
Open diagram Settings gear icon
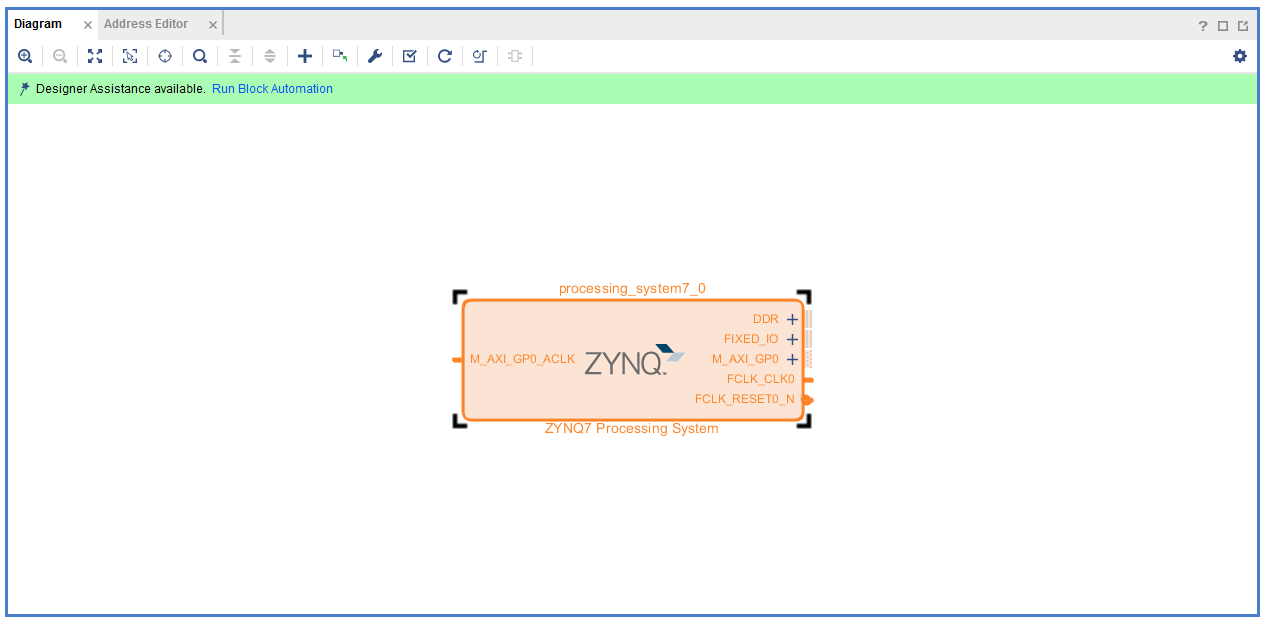1240,56
